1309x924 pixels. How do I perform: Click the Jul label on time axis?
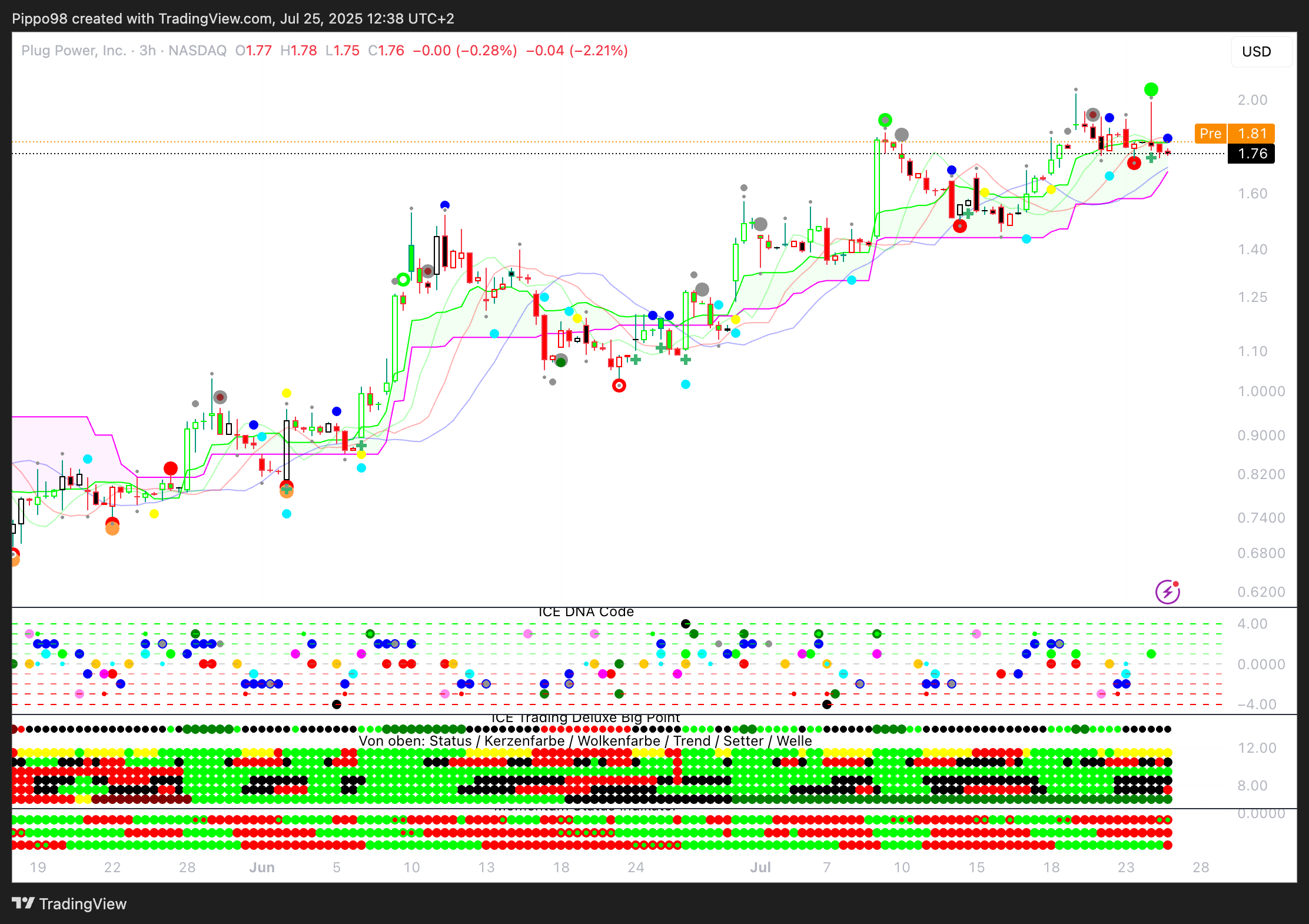click(760, 868)
